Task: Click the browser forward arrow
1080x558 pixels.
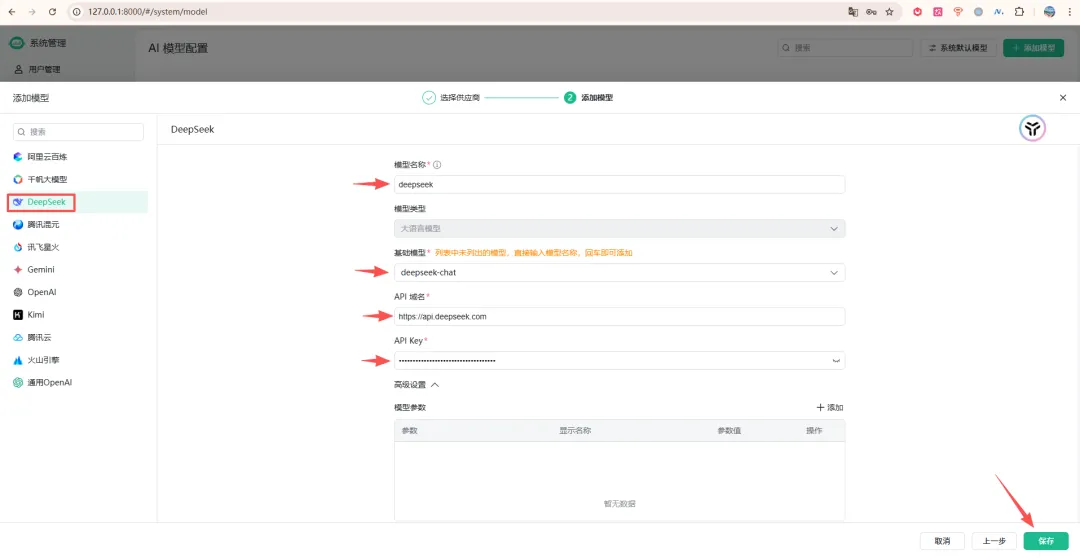Action: point(32,12)
